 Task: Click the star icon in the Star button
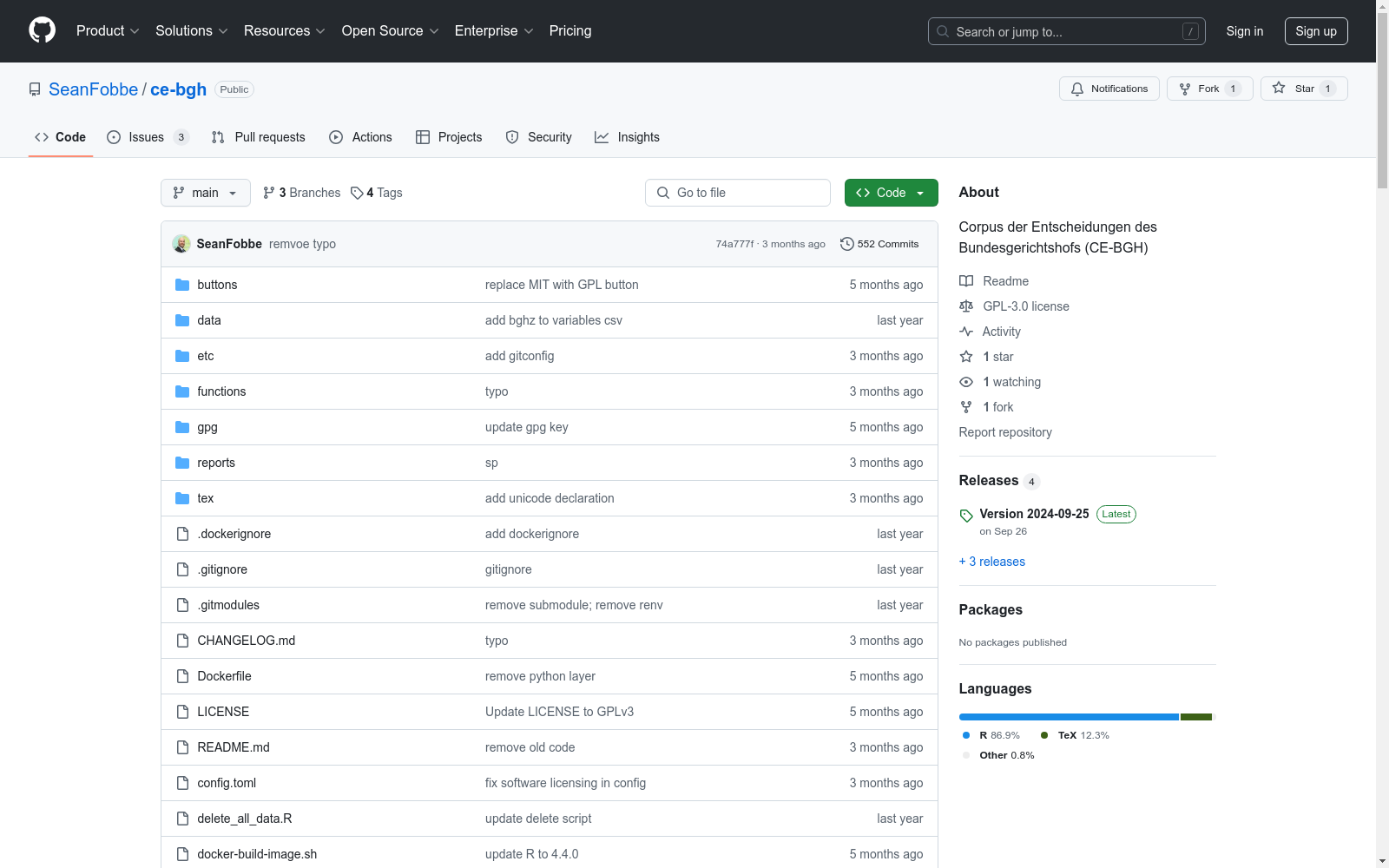(1279, 88)
